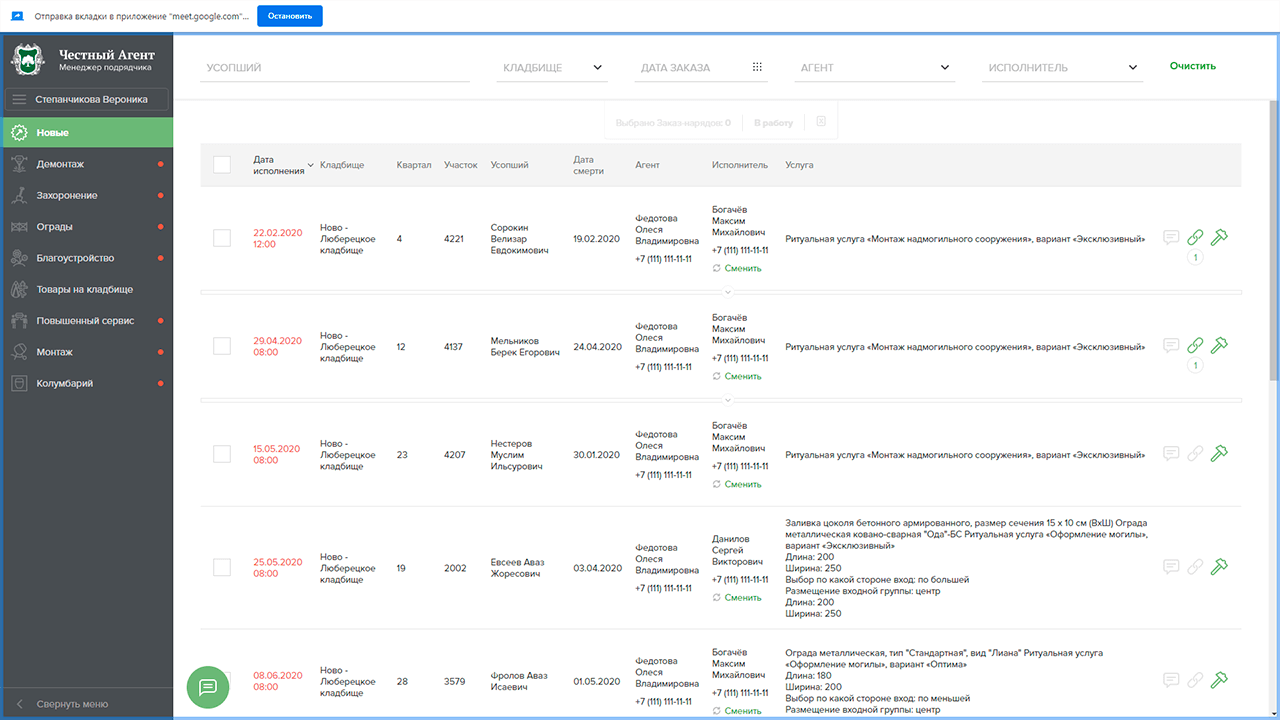Click link icon in Мельников Берек row

click(1195, 346)
